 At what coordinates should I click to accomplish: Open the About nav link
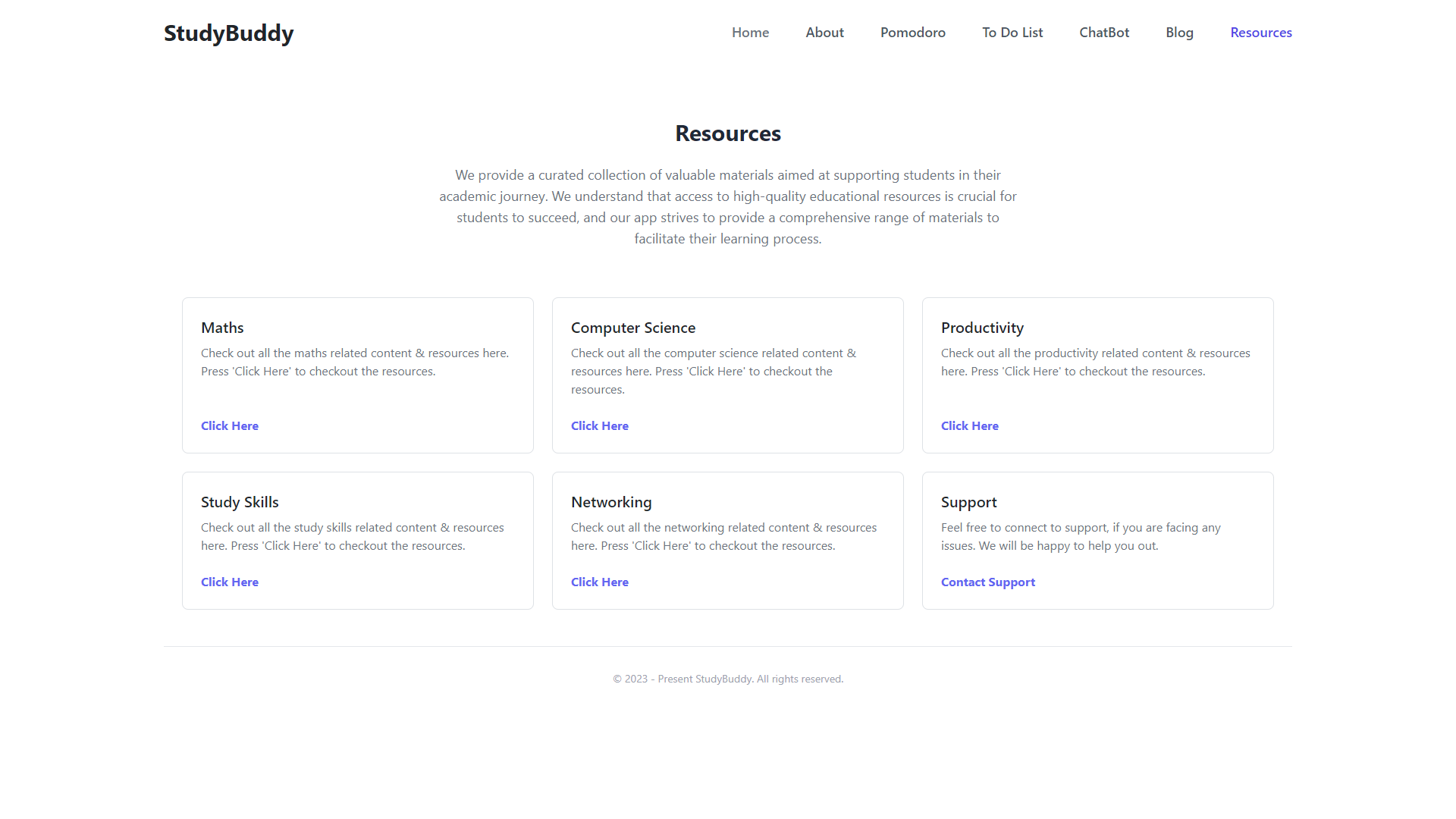[824, 33]
